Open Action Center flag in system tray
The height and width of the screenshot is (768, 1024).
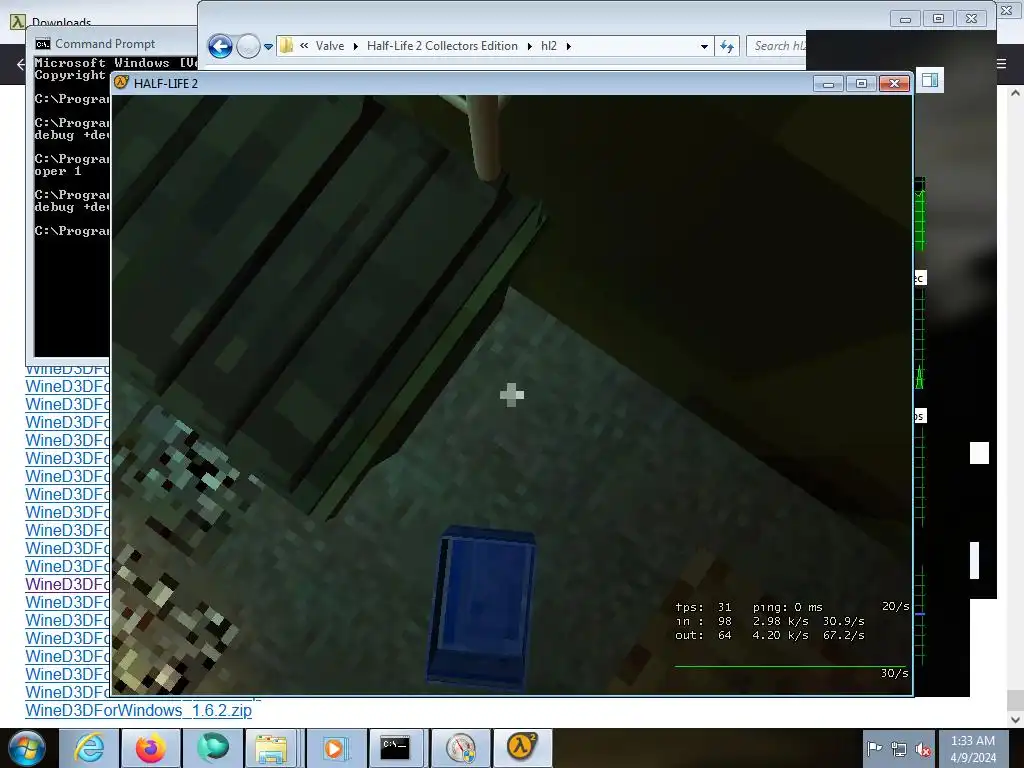click(874, 748)
